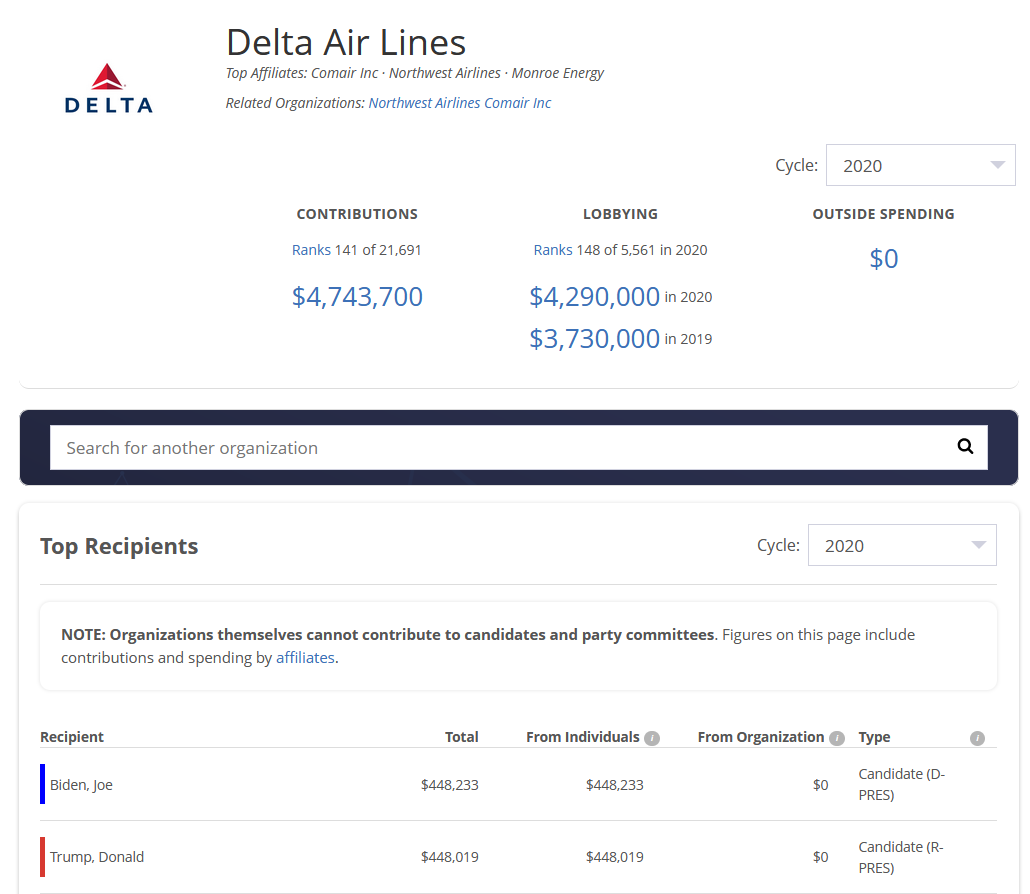Click the Ranks link under Contributions
The width and height of the screenshot is (1030, 894).
click(311, 250)
